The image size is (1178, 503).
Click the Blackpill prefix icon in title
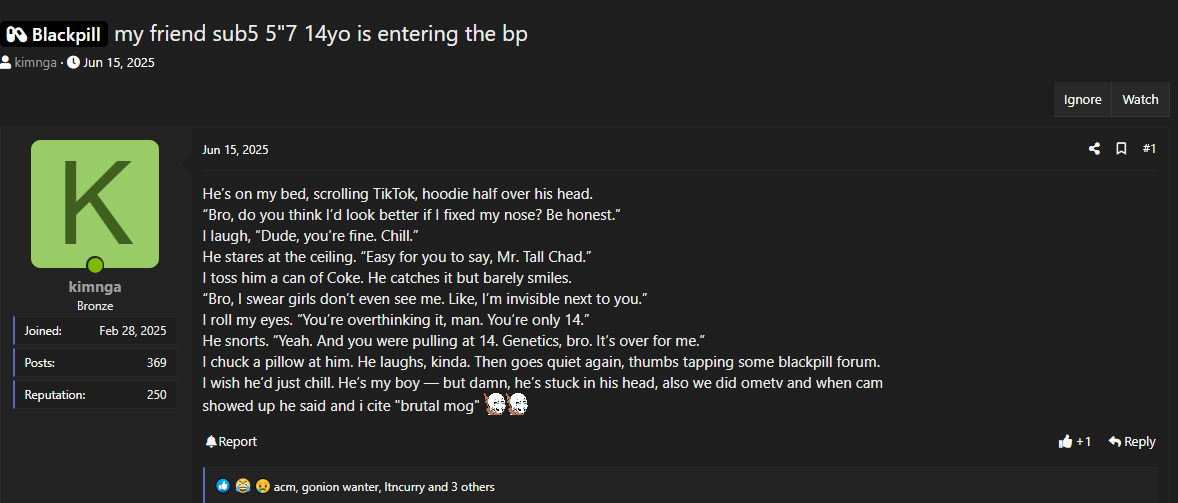pos(17,35)
